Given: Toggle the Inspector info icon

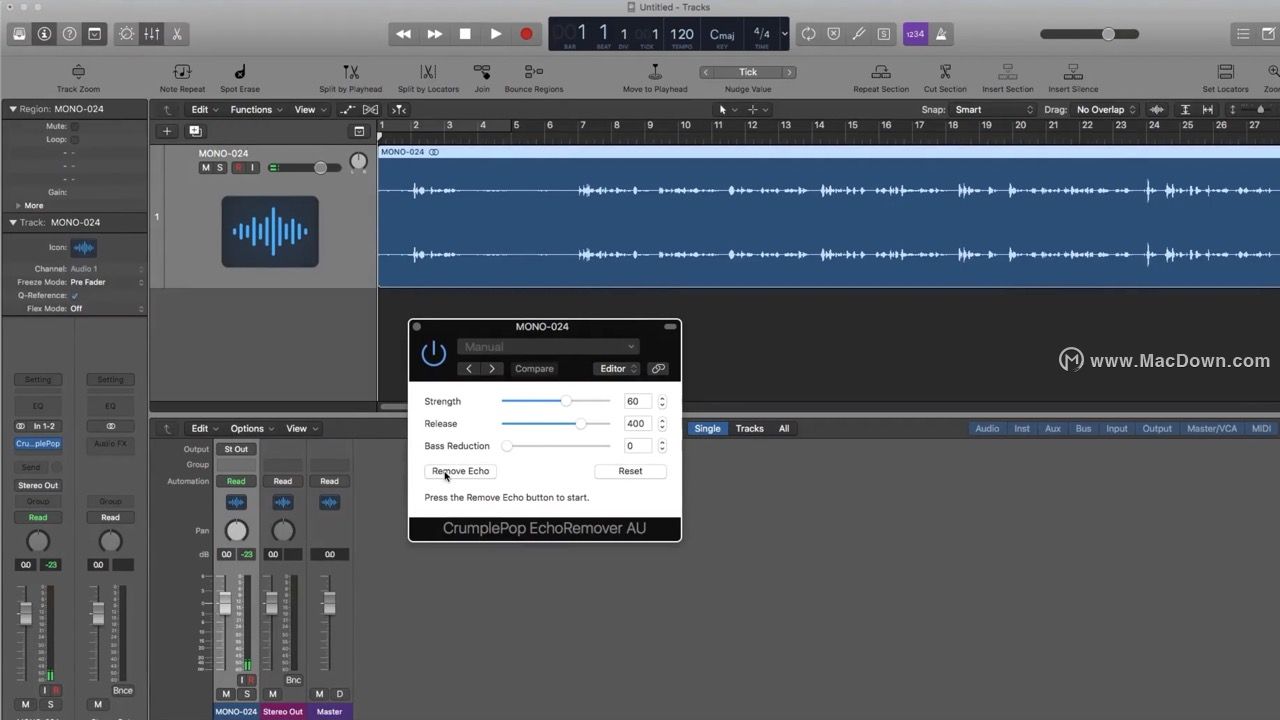Looking at the screenshot, I should (x=44, y=34).
